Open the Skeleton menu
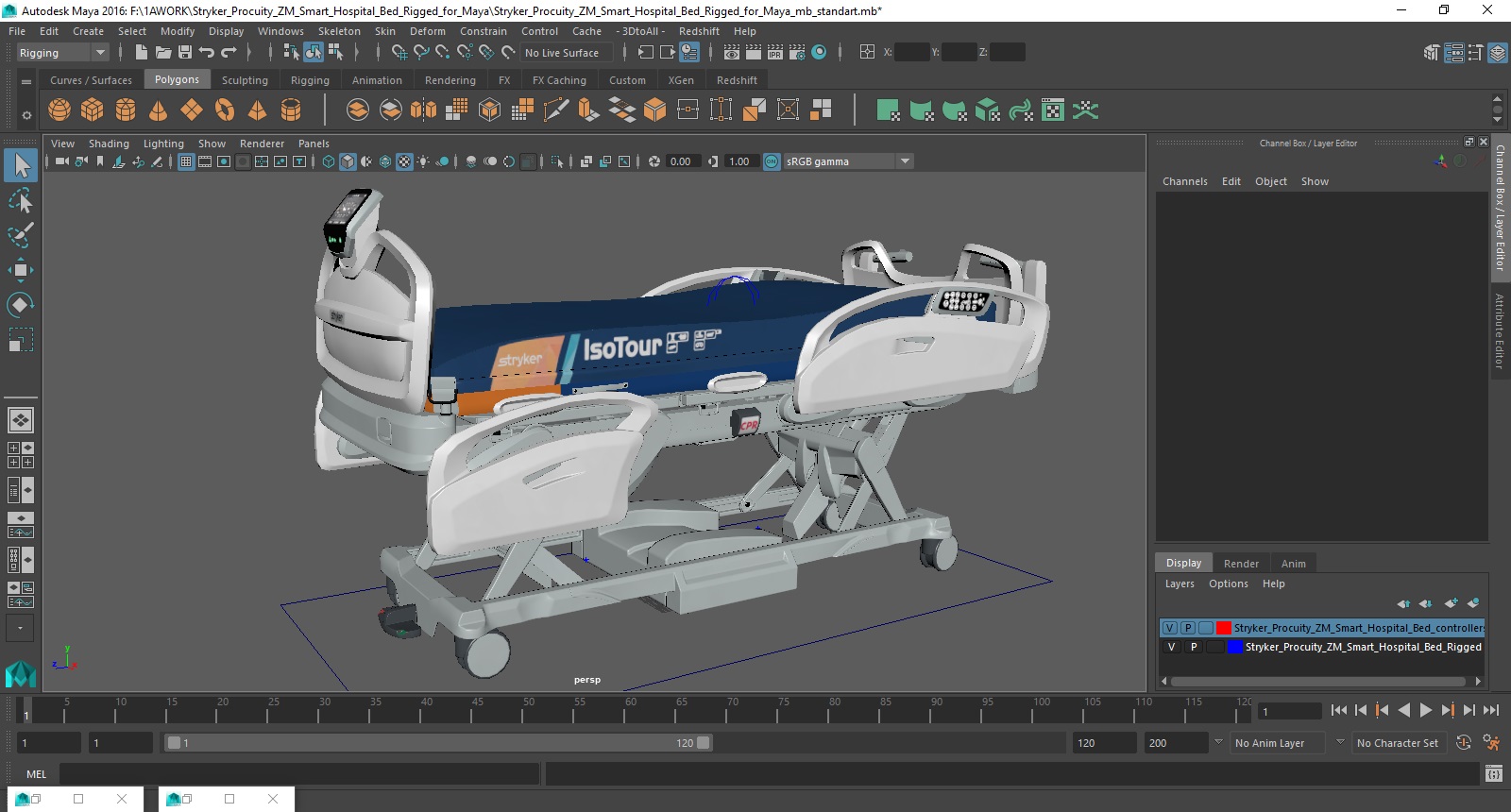 [339, 31]
